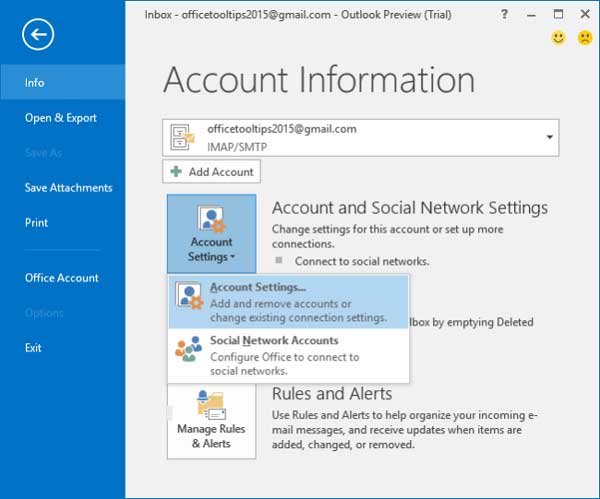Click the greyed-out Save As item
Viewport: 600px width, 499px height.
click(x=43, y=153)
